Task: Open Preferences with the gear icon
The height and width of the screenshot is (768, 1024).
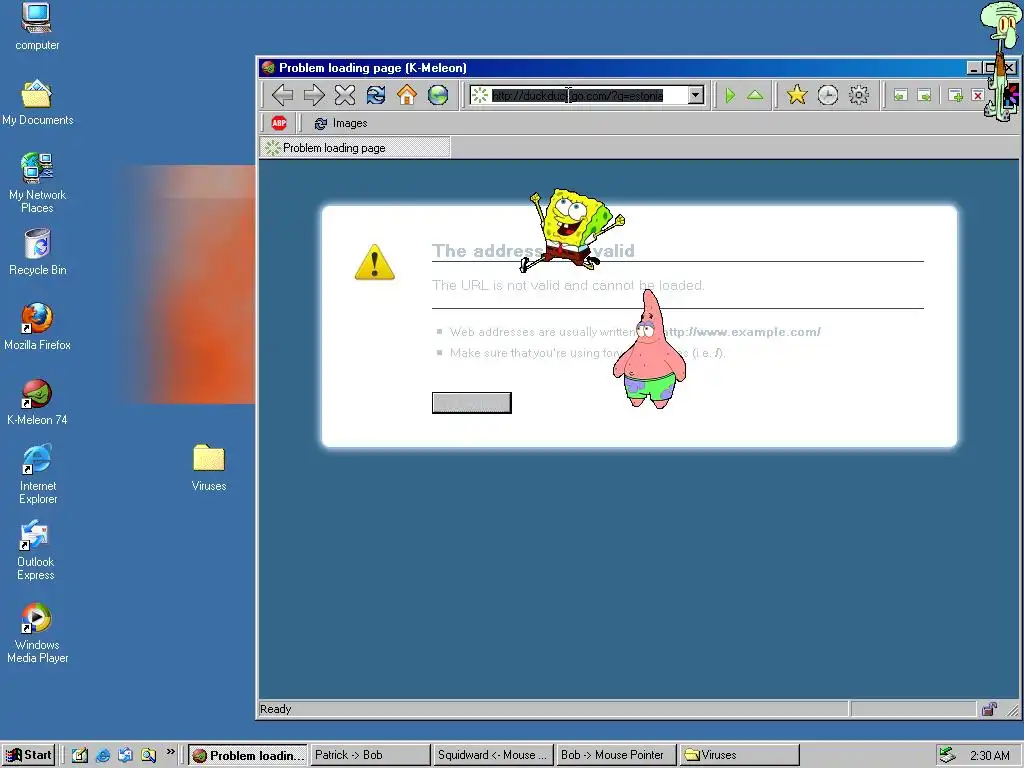Action: (859, 95)
